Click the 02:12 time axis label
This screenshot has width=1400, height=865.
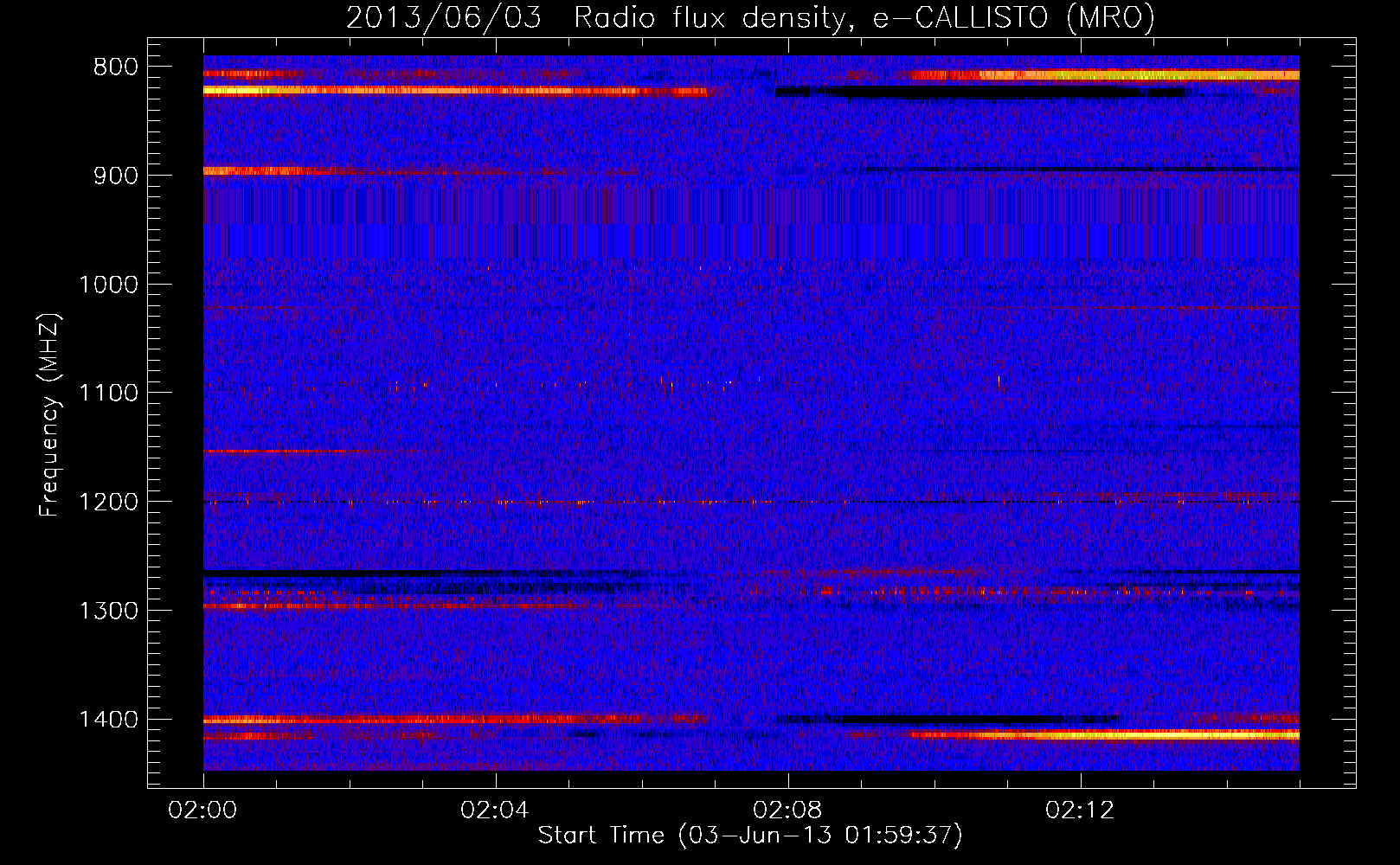[x=1080, y=811]
